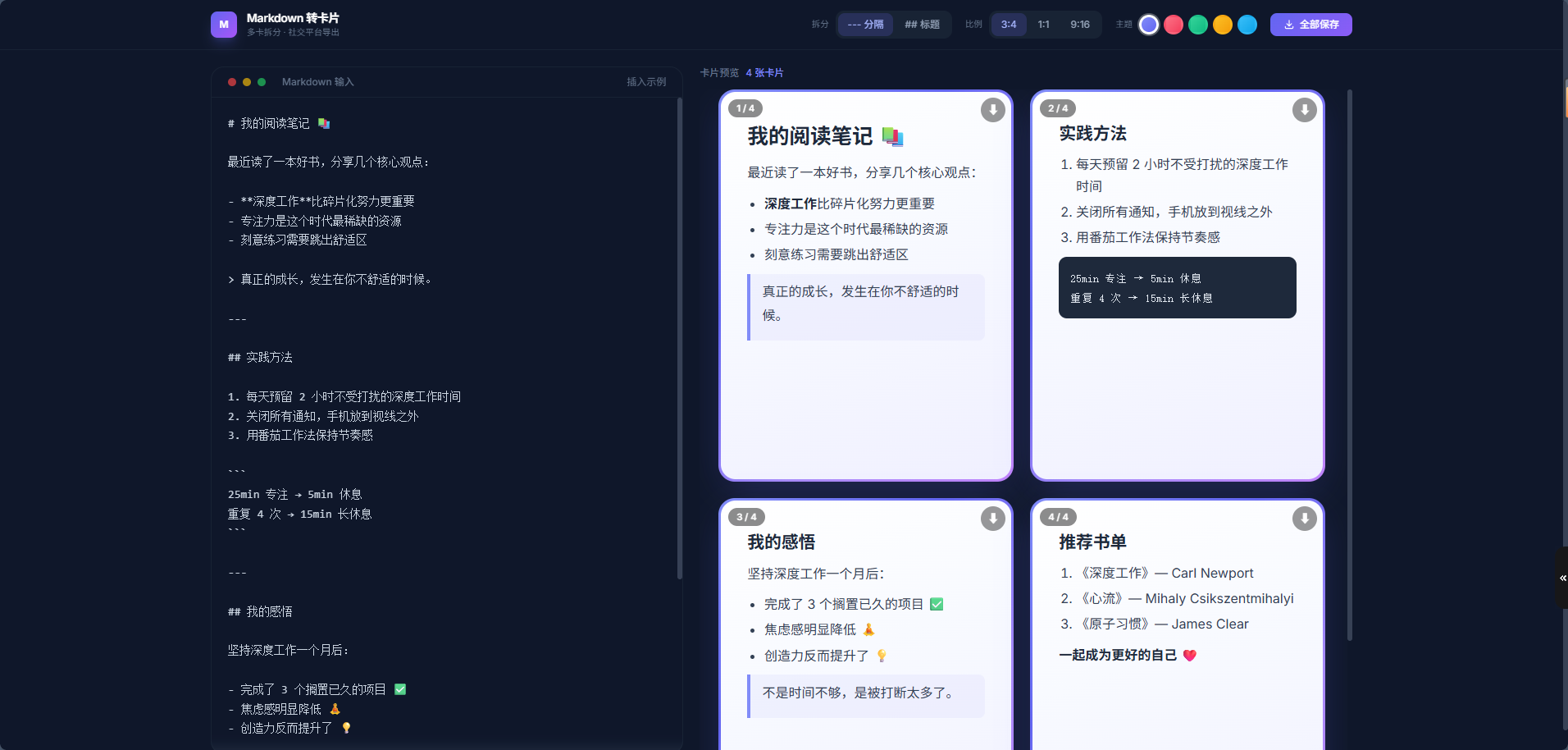Screen dimensions: 1568x750
Task: Click the '4 张卡片' count label
Action: 764,73
